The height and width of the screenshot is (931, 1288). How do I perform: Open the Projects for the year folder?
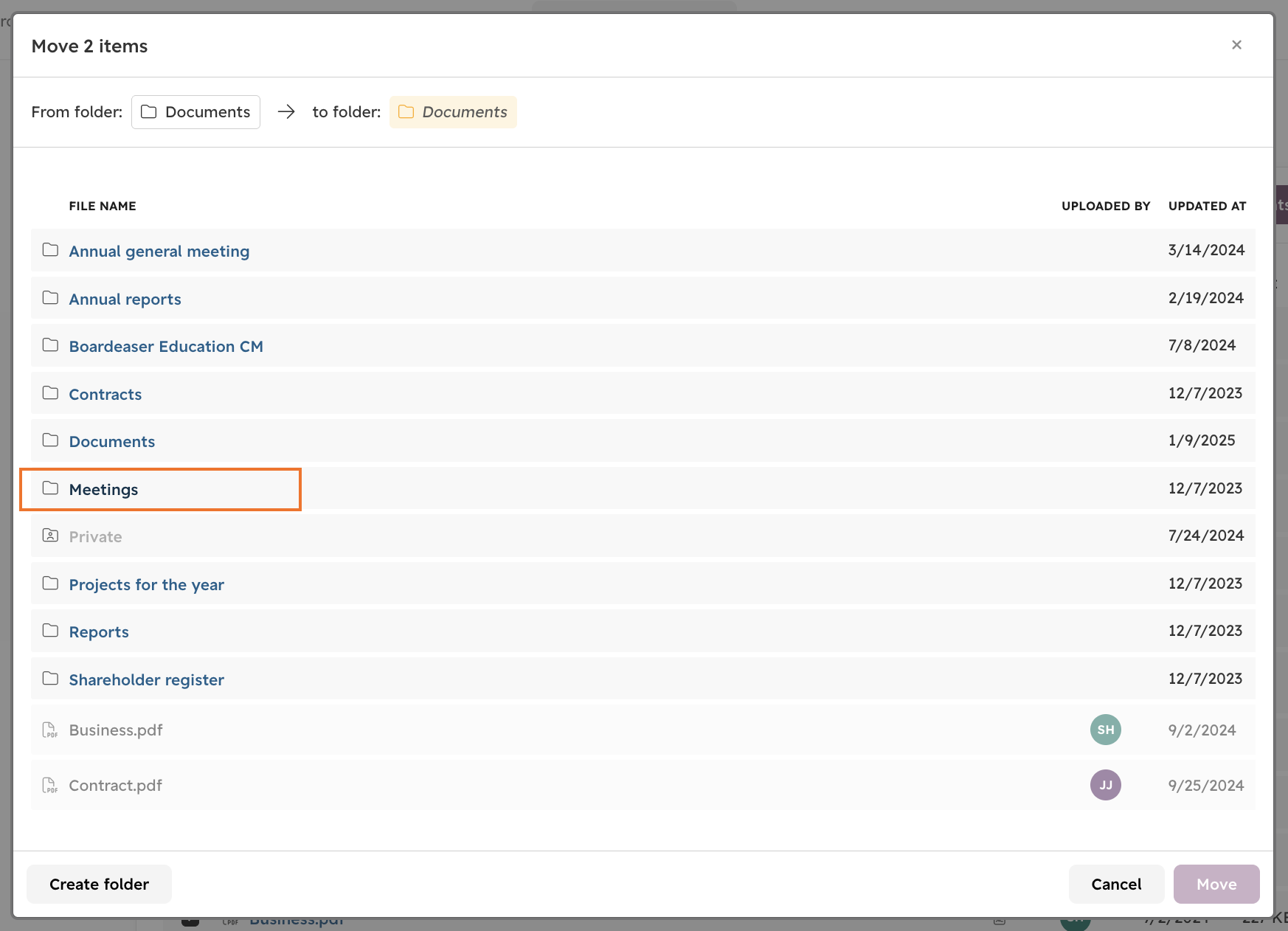(147, 585)
